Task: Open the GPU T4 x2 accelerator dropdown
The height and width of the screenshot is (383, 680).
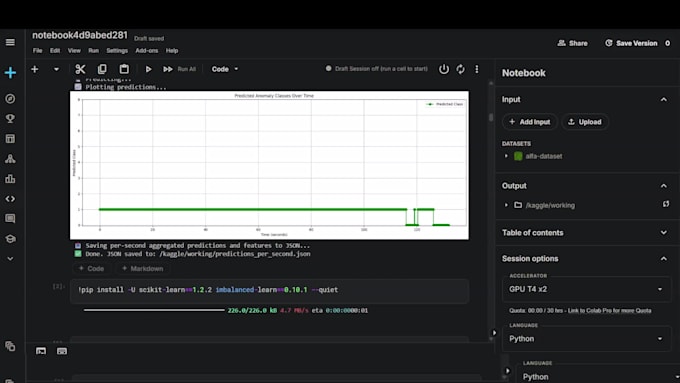Action: coord(586,289)
